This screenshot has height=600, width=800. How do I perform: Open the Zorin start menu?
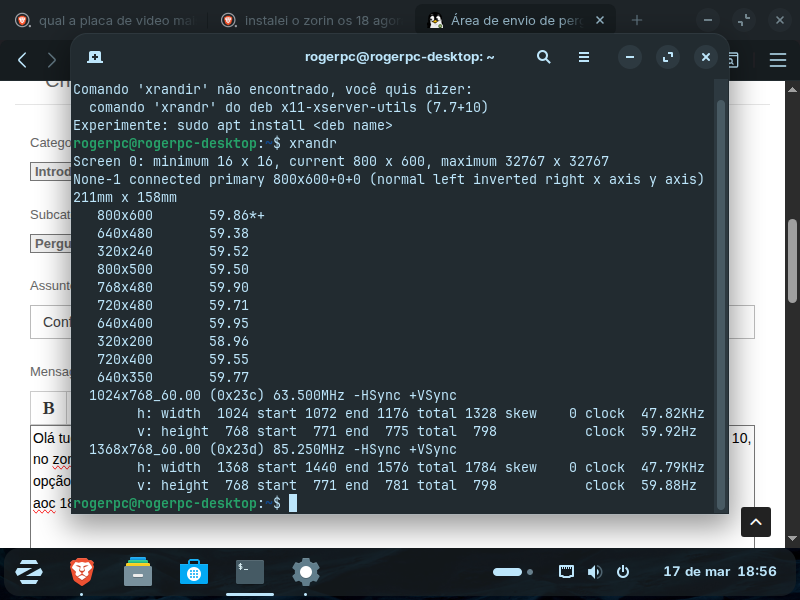(28, 572)
